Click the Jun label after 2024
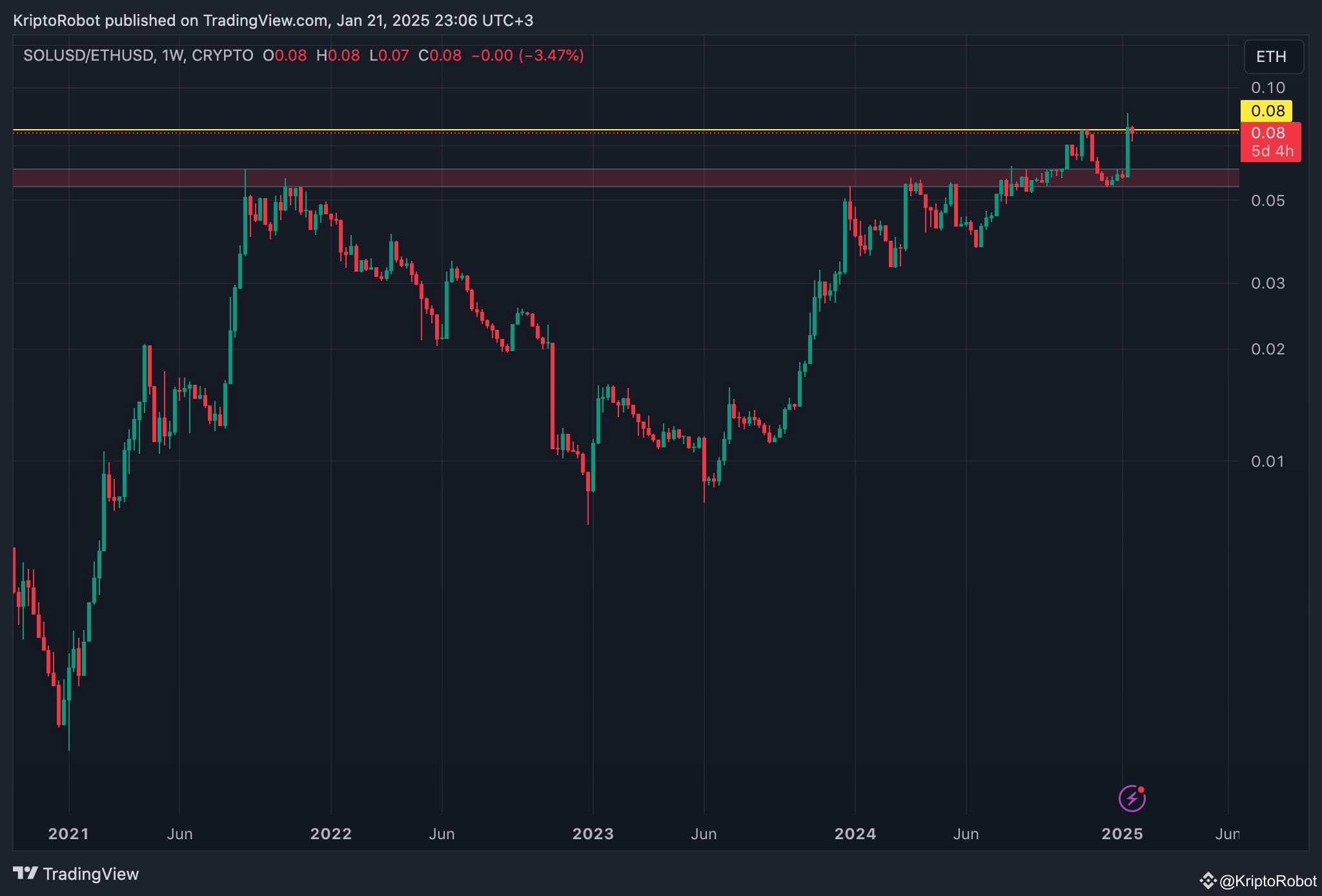Screen dimensions: 1322x896 point(966,834)
